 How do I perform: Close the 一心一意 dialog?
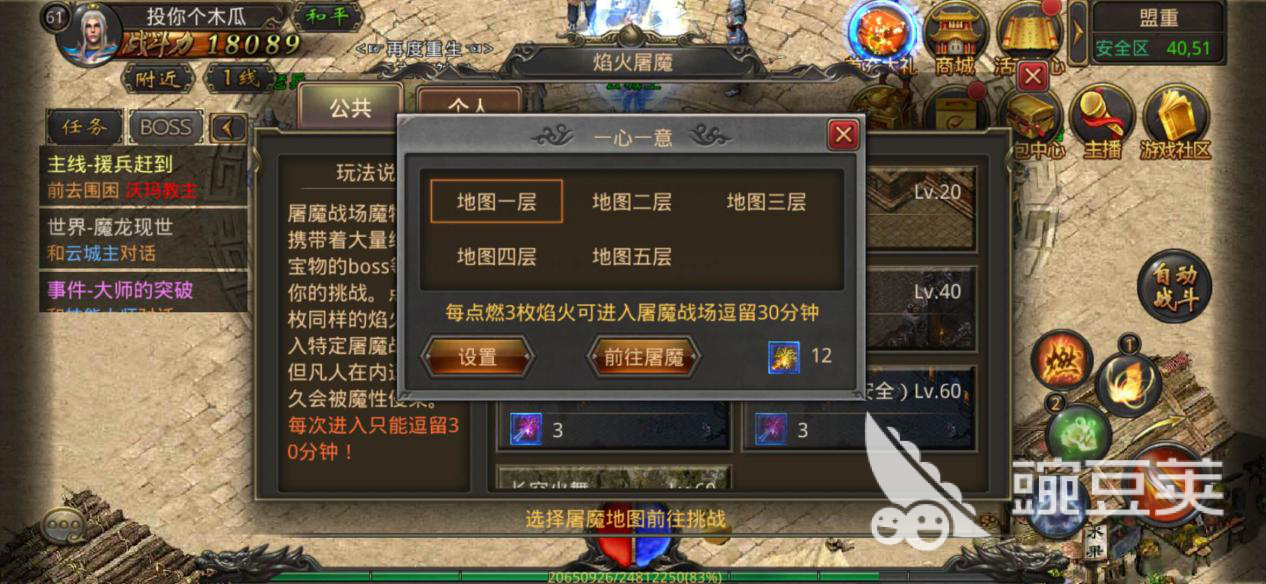(x=844, y=134)
